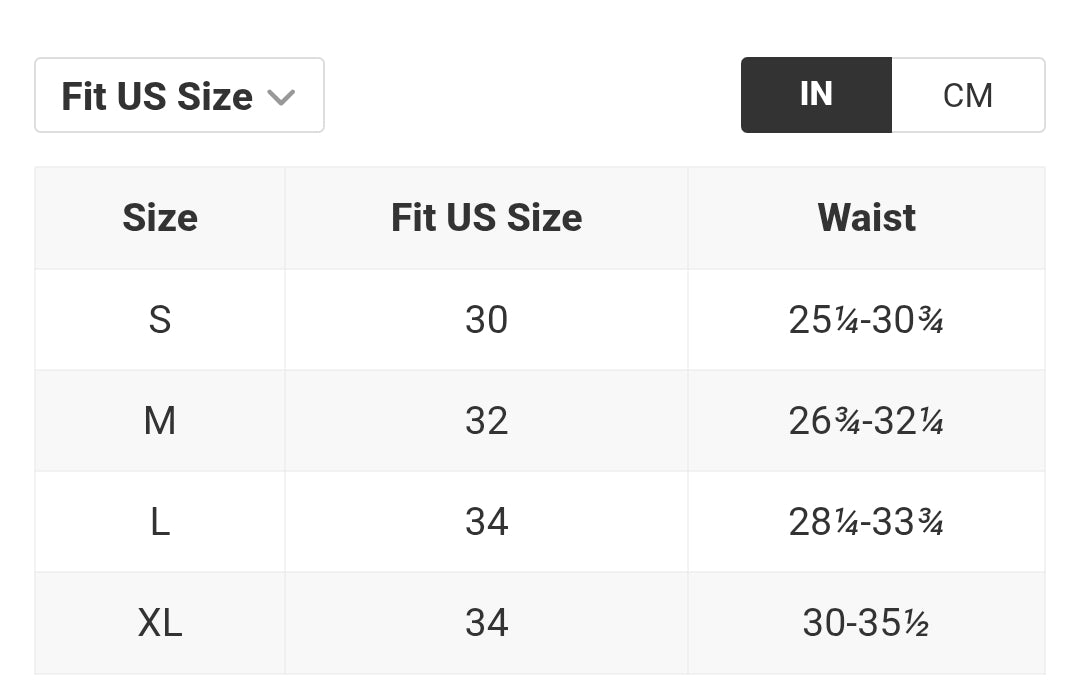The height and width of the screenshot is (696, 1080).
Task: Click Fit US Size value 30
Action: click(x=486, y=320)
